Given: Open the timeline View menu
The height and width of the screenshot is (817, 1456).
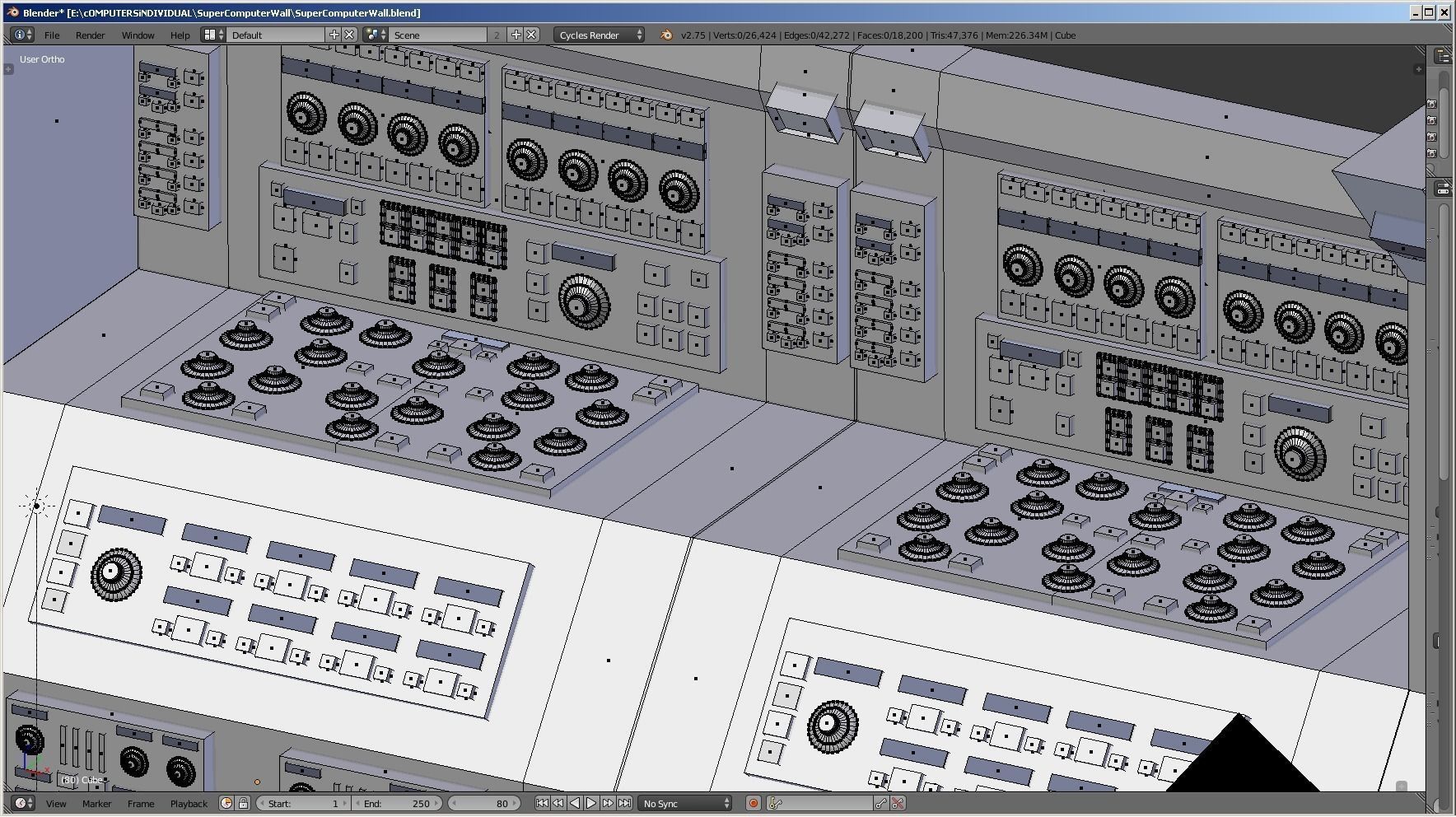Looking at the screenshot, I should 56,804.
